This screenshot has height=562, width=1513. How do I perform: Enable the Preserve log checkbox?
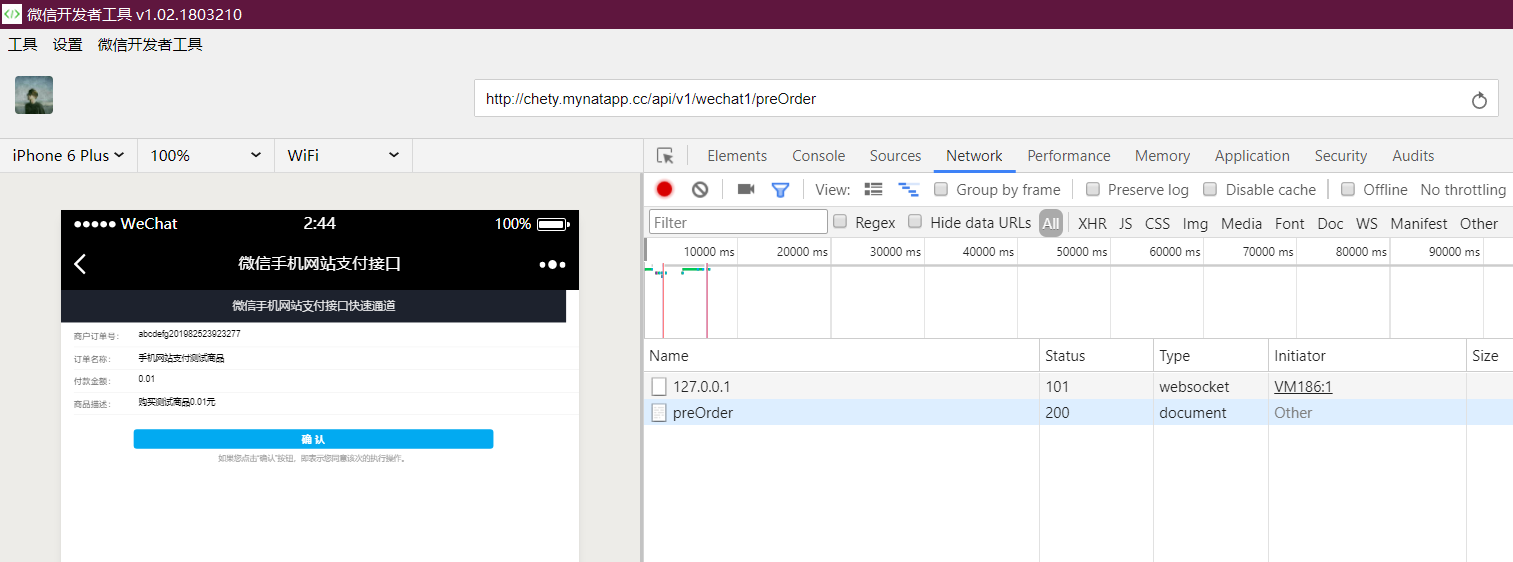click(1093, 189)
